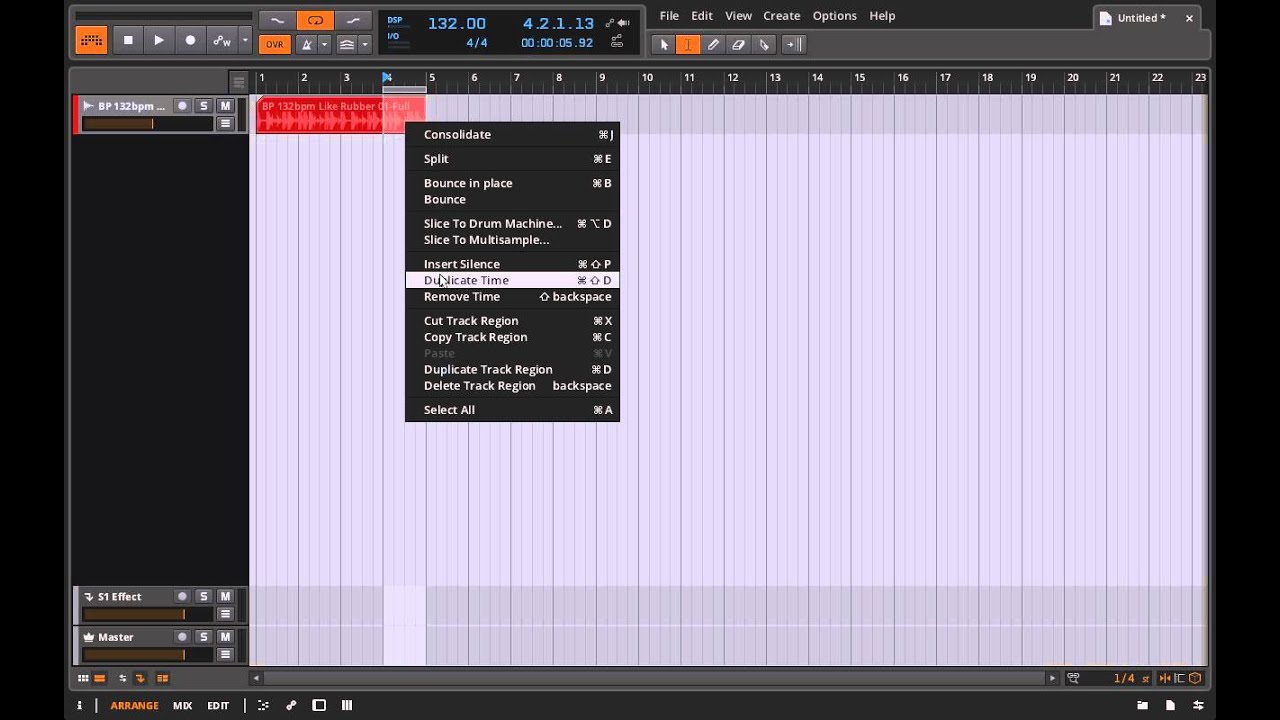Click the automation follow icon in display
Viewport: 1280px width, 720px height.
(619, 23)
